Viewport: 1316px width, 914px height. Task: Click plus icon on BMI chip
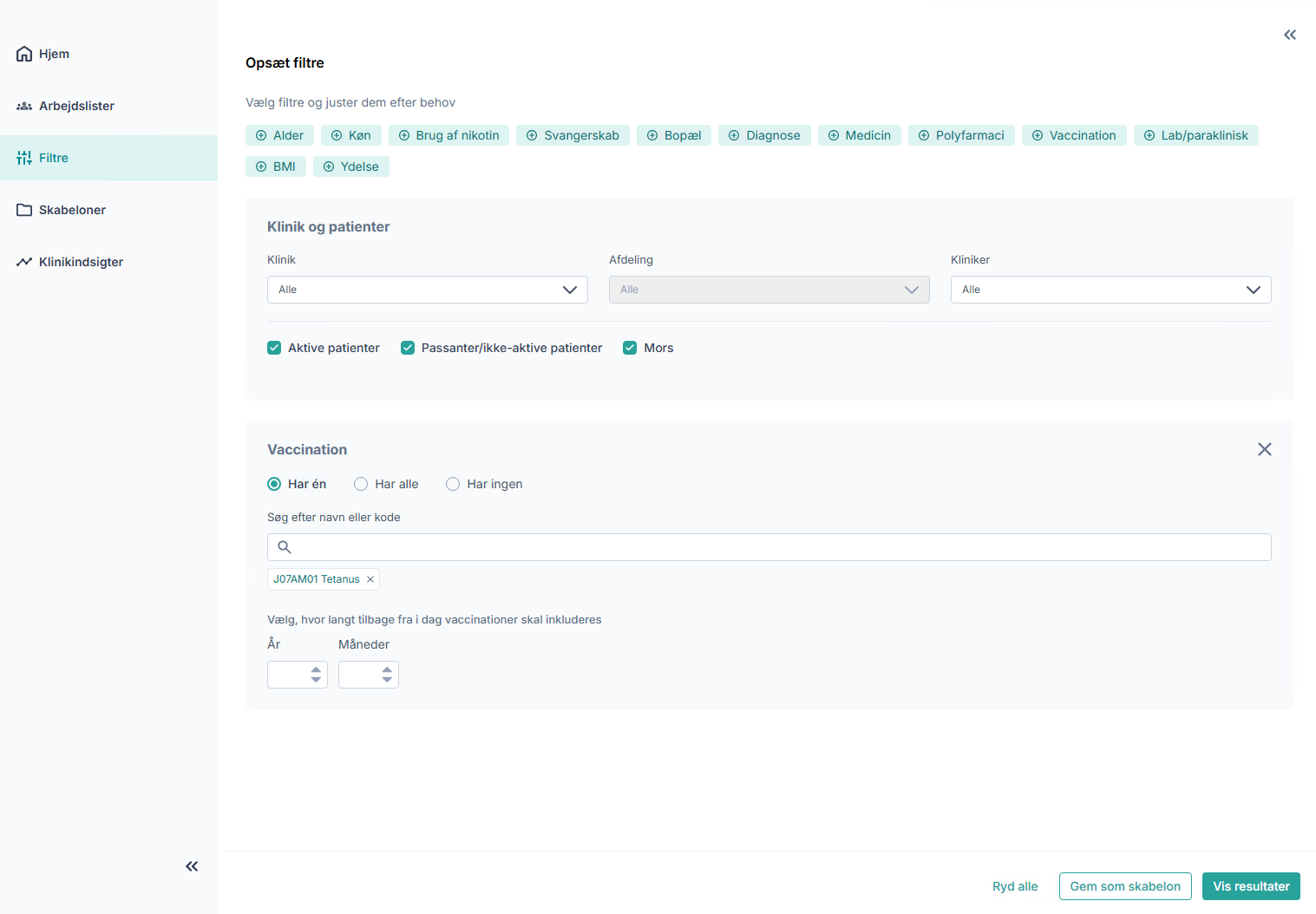coord(261,166)
